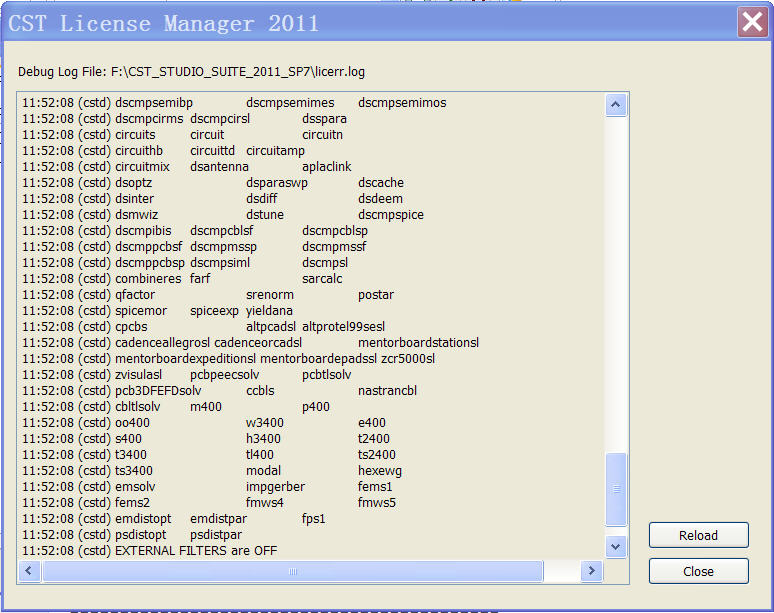Click log entry 'ts2400'
The width and height of the screenshot is (774, 613).
[377, 455]
